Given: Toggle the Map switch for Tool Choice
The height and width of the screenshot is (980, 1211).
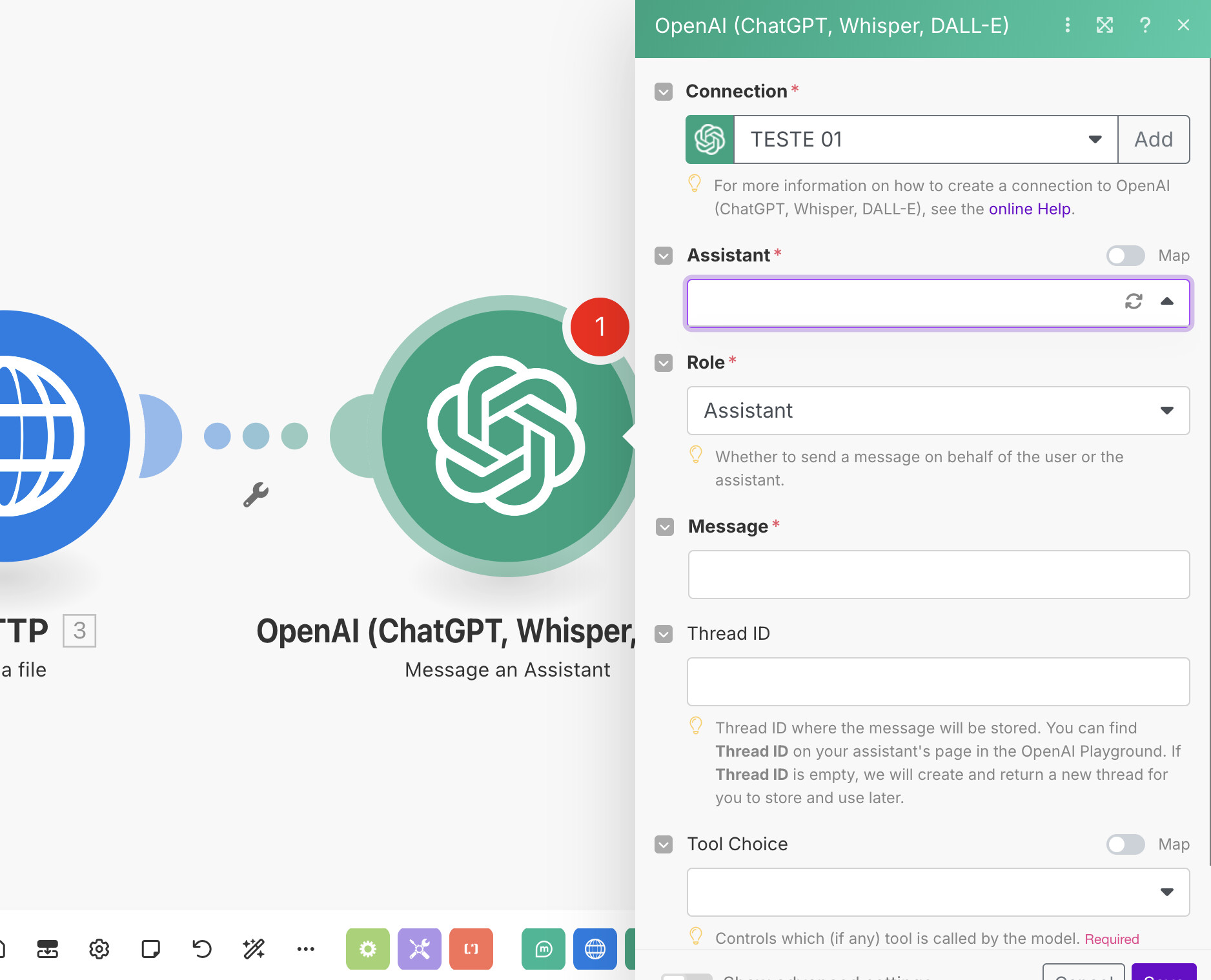Looking at the screenshot, I should tap(1126, 844).
